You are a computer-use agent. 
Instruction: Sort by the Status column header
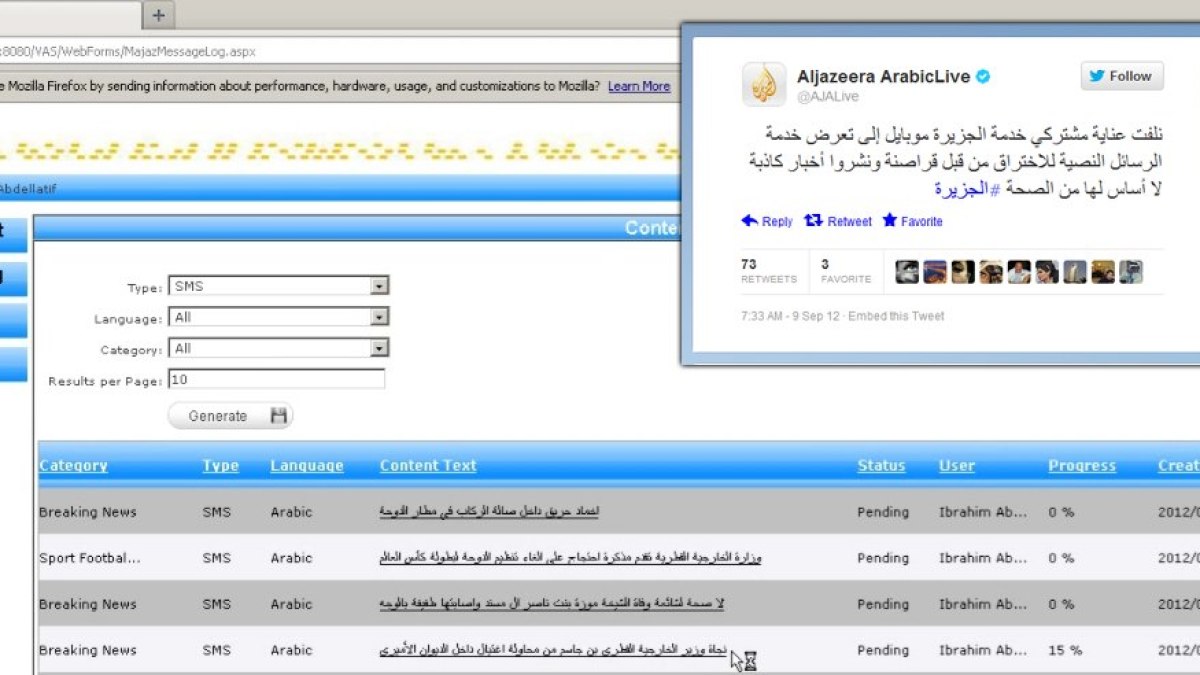[x=881, y=465]
